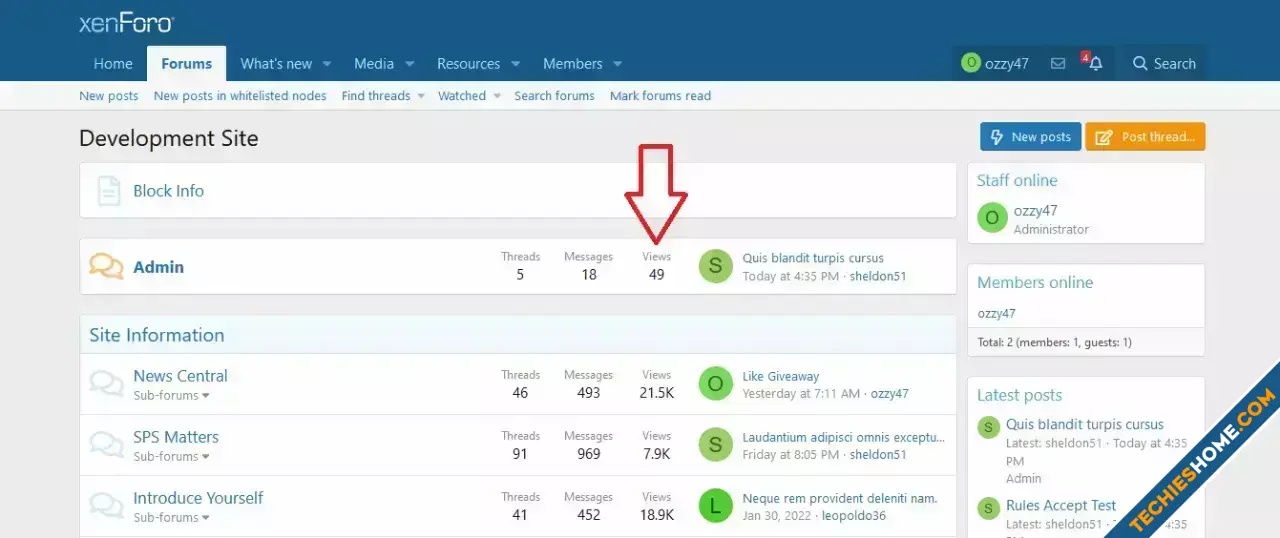Open the inbox envelope icon
The width and height of the screenshot is (1280, 538).
(x=1058, y=63)
